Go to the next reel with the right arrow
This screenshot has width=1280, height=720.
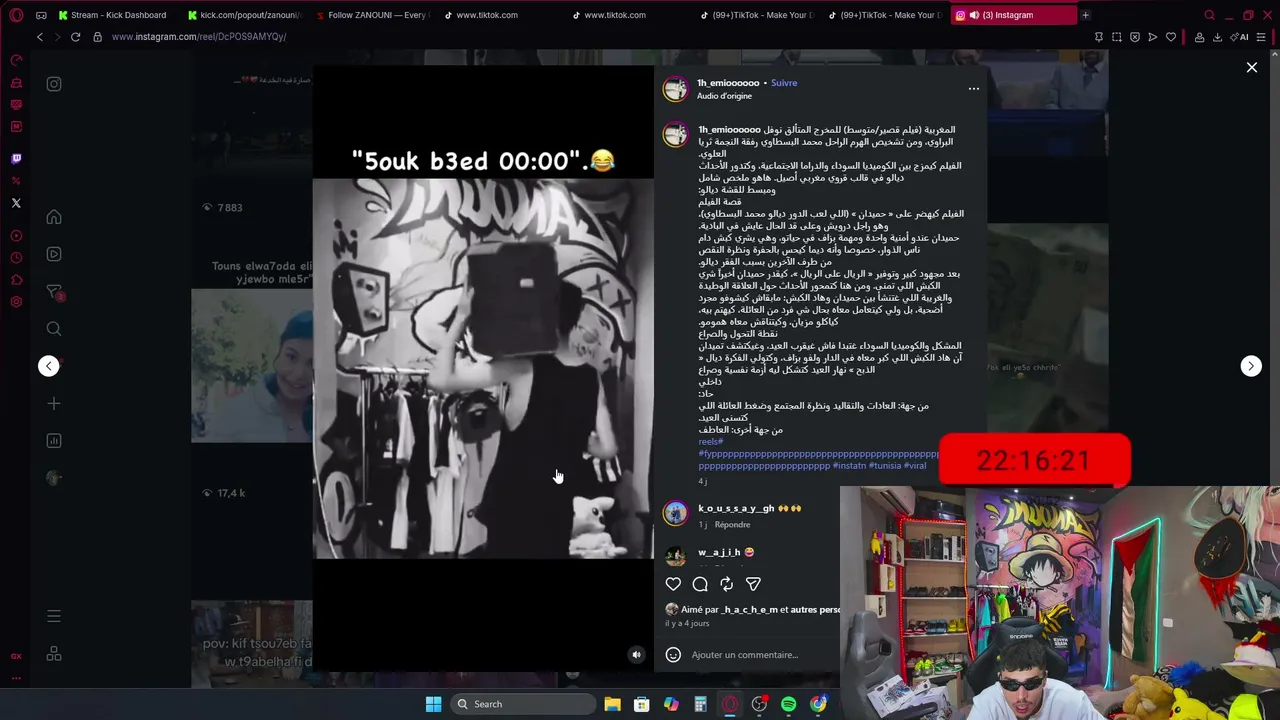coord(1251,366)
